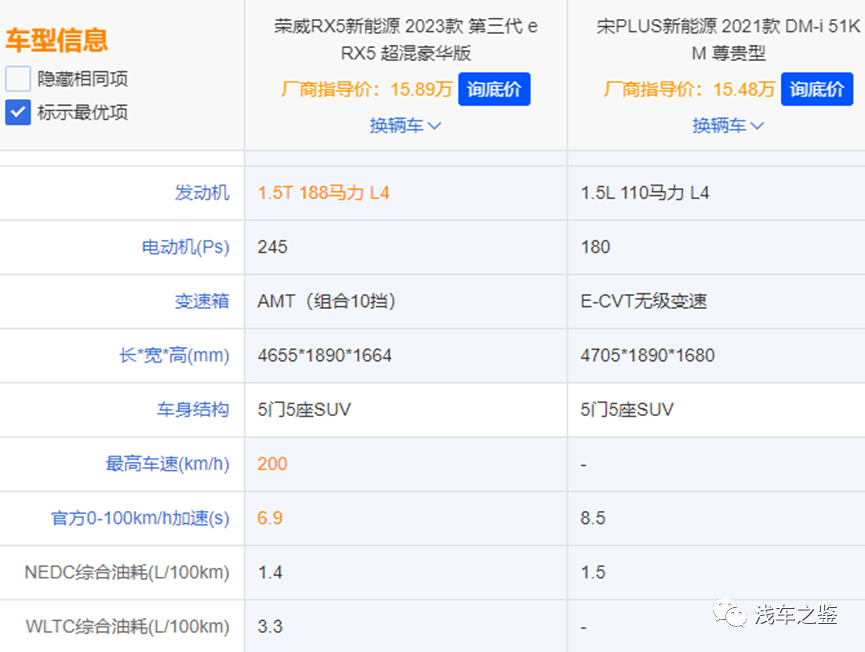Screen dimensions: 865x652
Task: Select 5门5座SUV in the 宋PLUS column
Action: click(x=627, y=409)
